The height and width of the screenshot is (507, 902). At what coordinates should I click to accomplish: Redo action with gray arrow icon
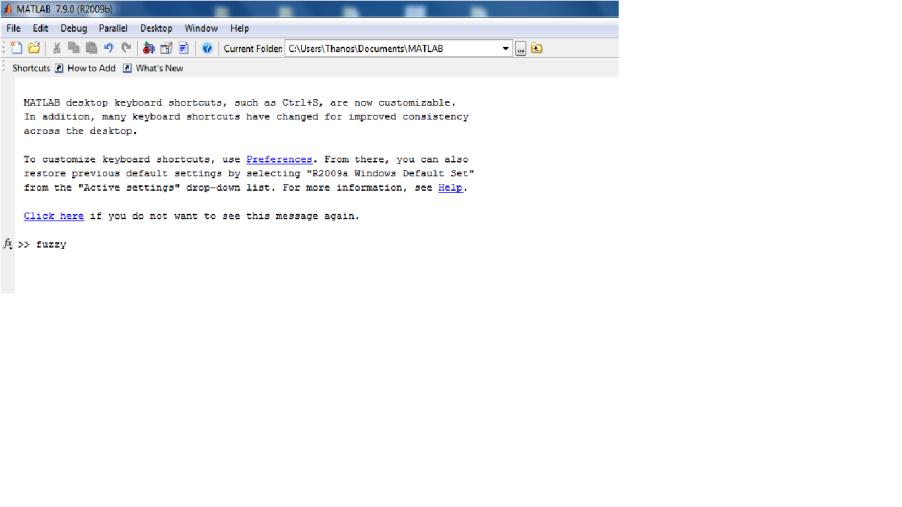[126, 48]
